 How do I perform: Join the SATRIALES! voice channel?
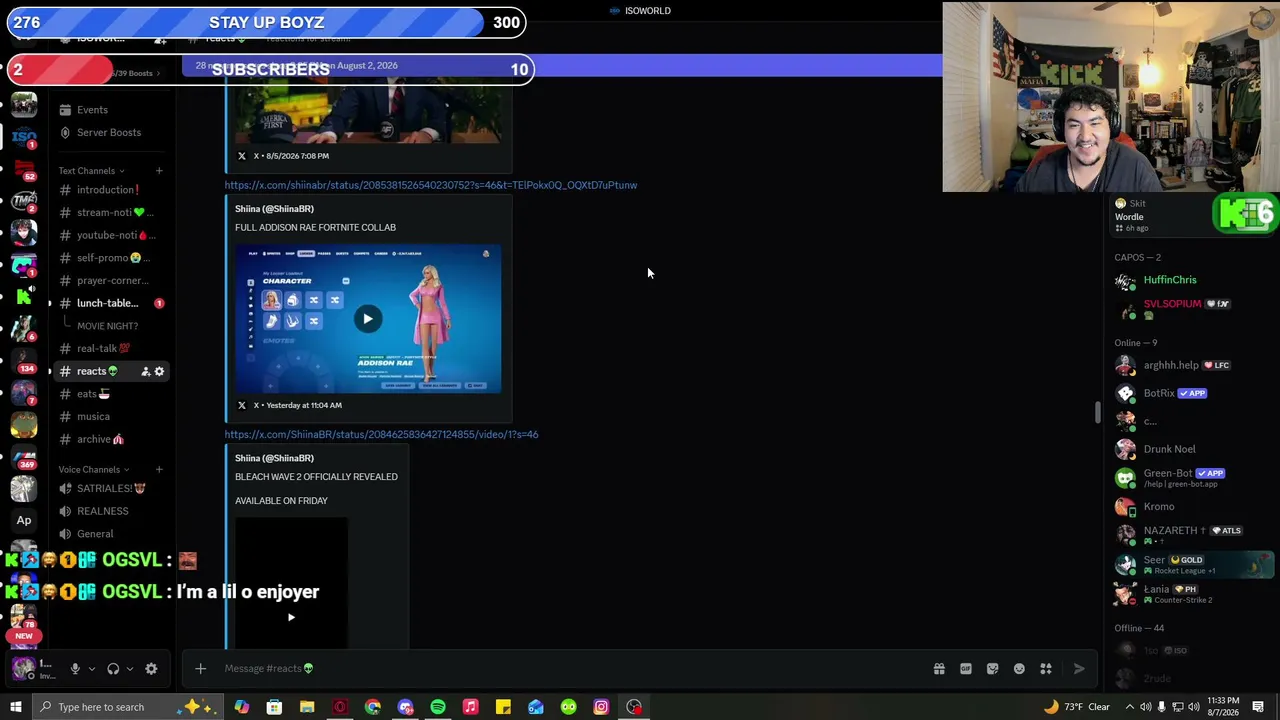pos(110,489)
